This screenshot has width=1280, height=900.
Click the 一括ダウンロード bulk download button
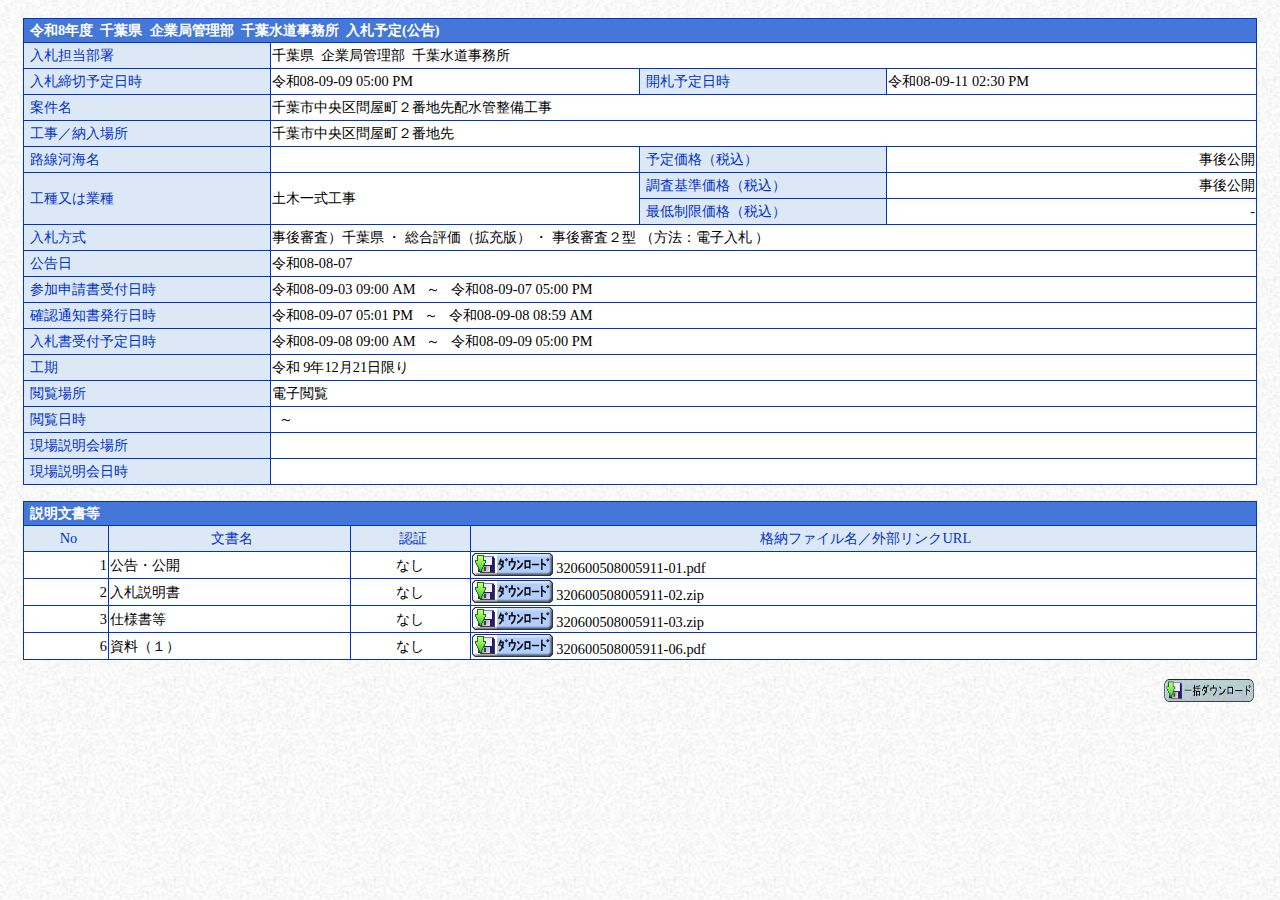pos(1208,691)
